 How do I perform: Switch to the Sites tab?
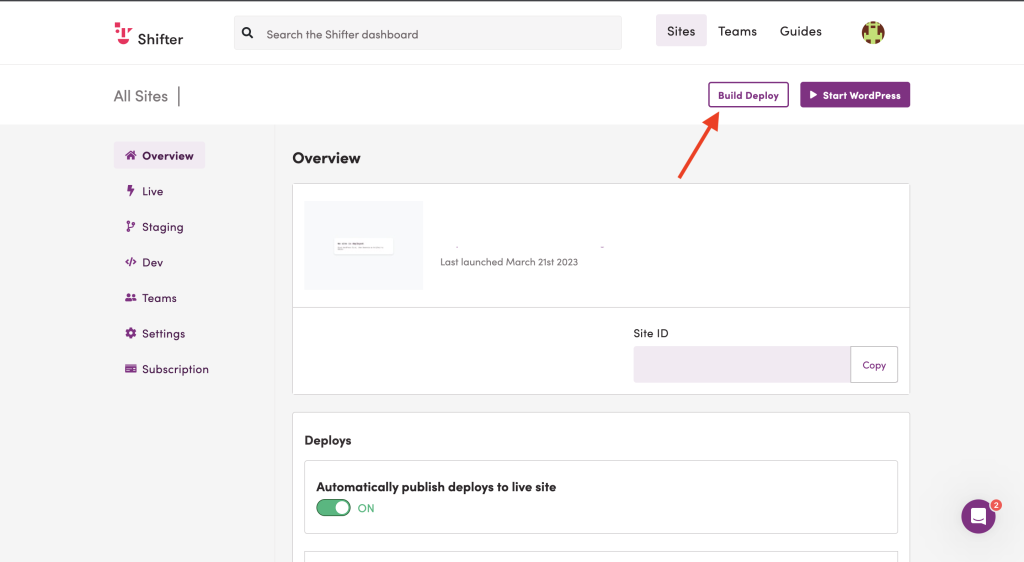coord(681,31)
